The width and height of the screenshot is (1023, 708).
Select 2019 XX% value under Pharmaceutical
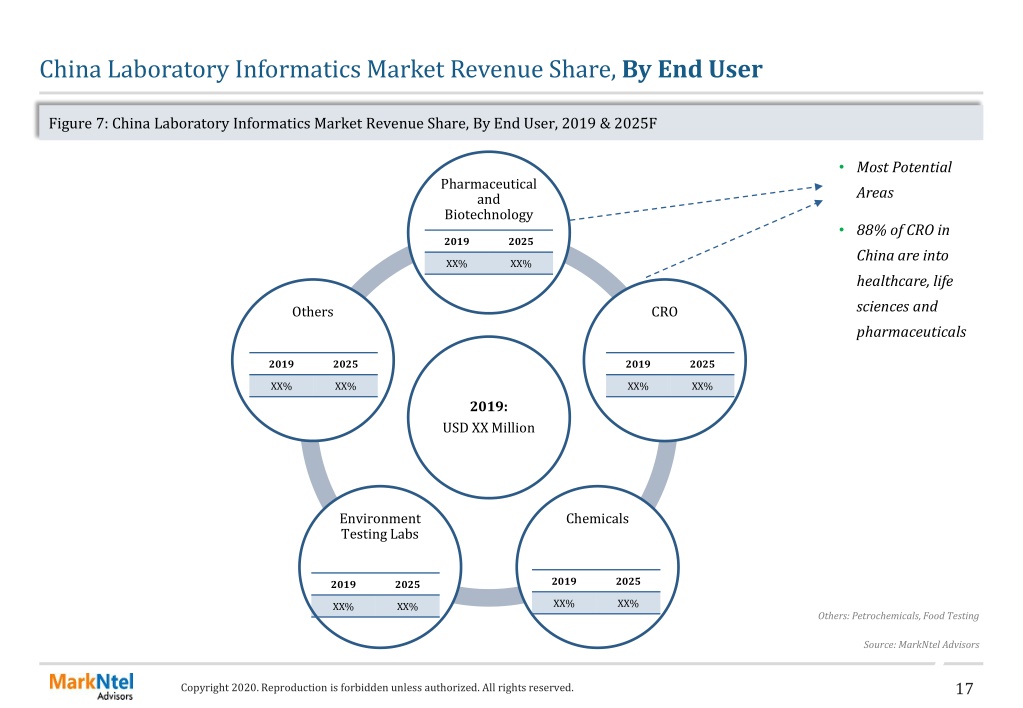pos(457,264)
